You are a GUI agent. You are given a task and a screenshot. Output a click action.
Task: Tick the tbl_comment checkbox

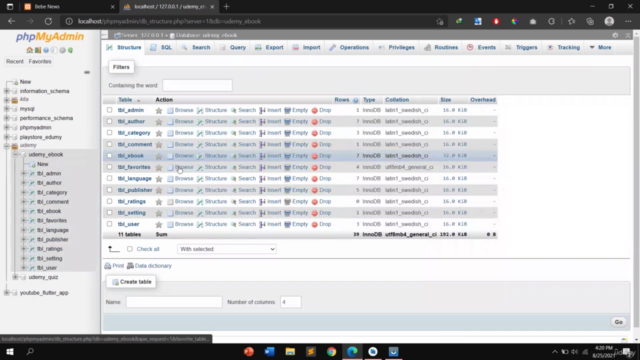coord(109,144)
